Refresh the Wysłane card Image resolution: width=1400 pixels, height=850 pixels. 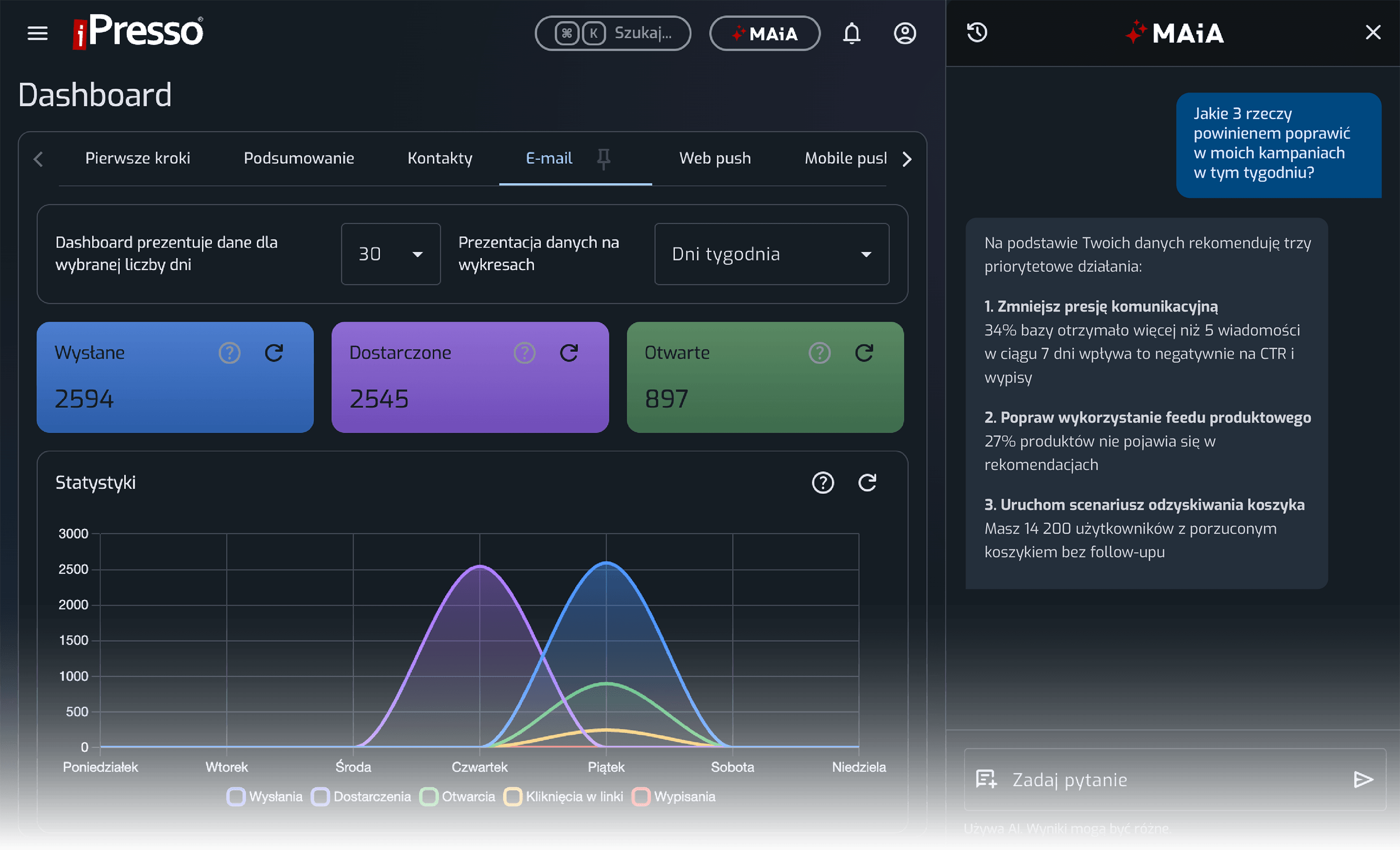tap(274, 353)
